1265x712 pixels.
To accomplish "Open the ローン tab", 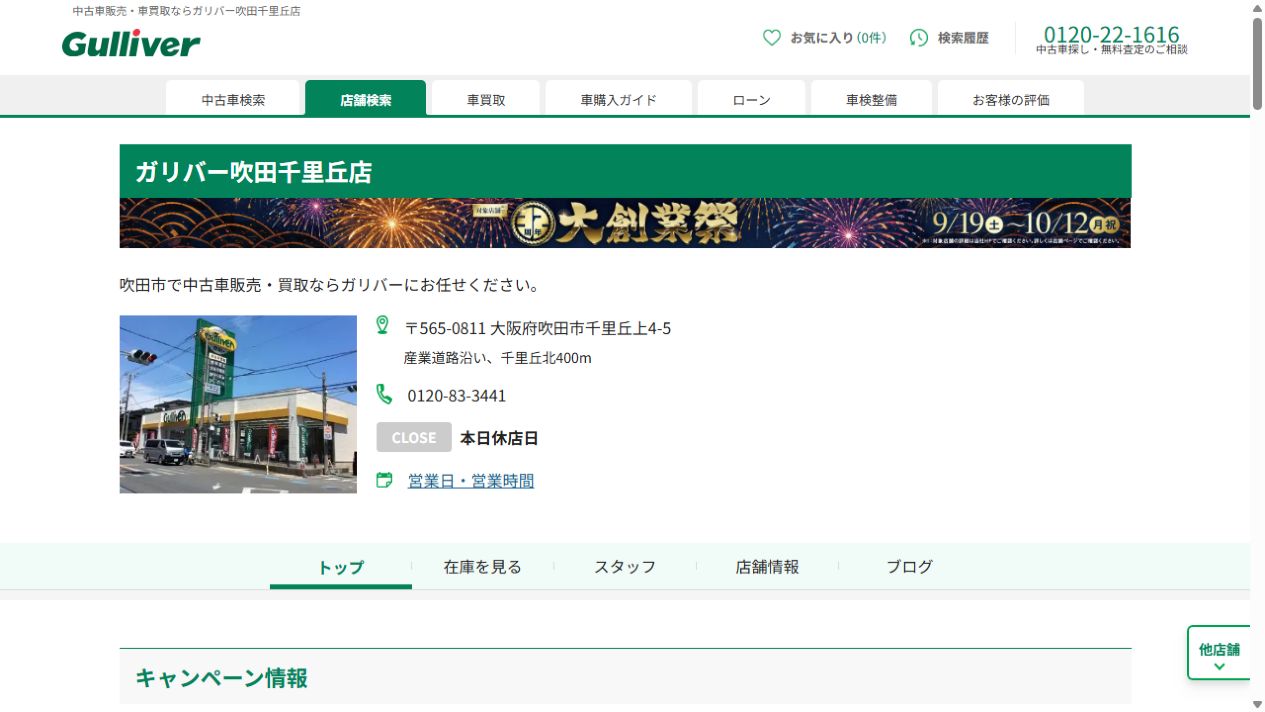I will click(752, 99).
